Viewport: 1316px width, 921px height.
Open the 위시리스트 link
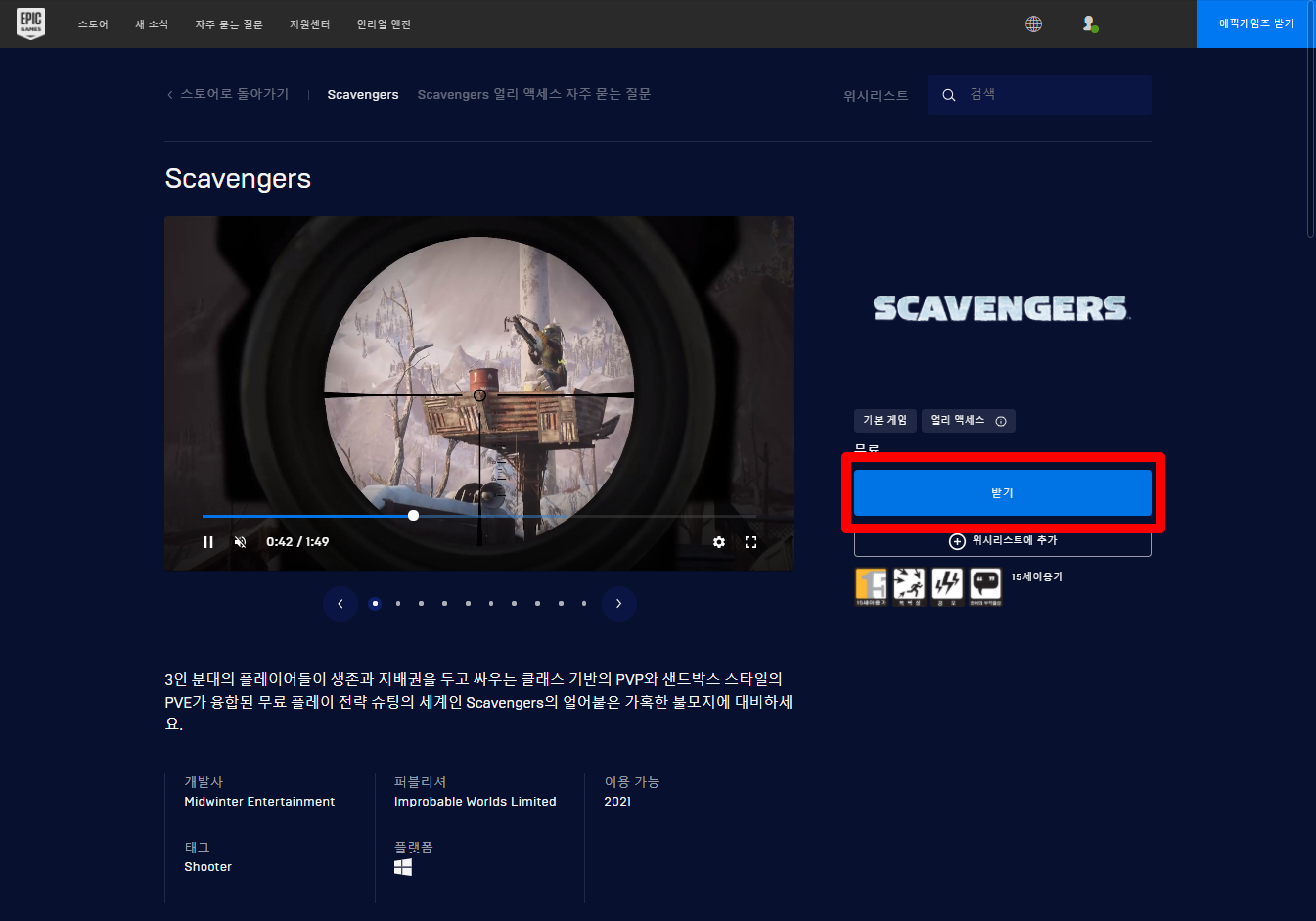coord(876,95)
